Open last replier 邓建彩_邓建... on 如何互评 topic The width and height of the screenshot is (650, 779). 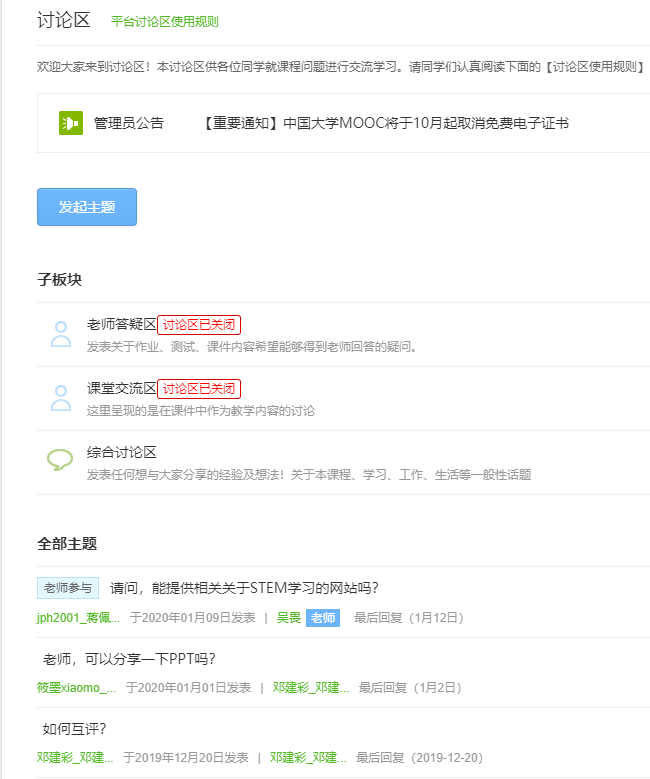pyautogui.click(x=308, y=758)
